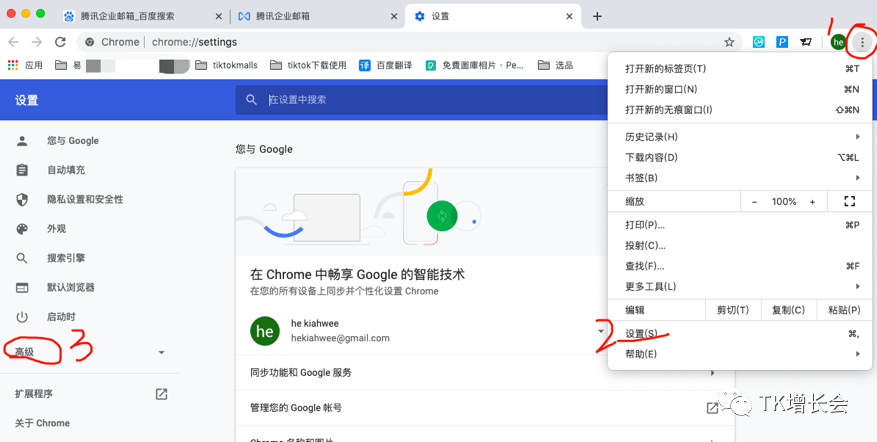This screenshot has width=877, height=442.
Task: Choose 打印(P)... from menu
Action: pyautogui.click(x=739, y=225)
